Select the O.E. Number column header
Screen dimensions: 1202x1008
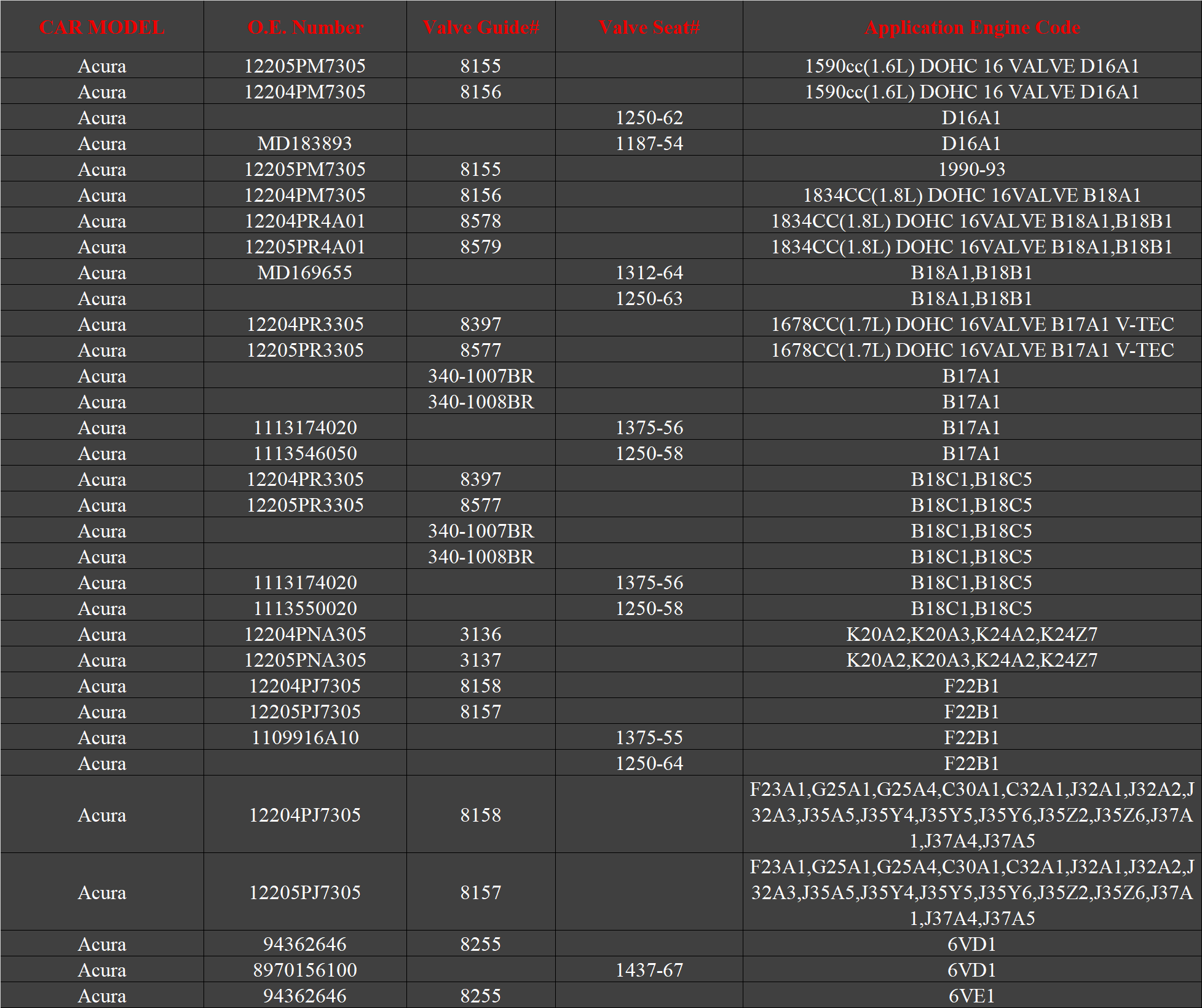point(305,28)
